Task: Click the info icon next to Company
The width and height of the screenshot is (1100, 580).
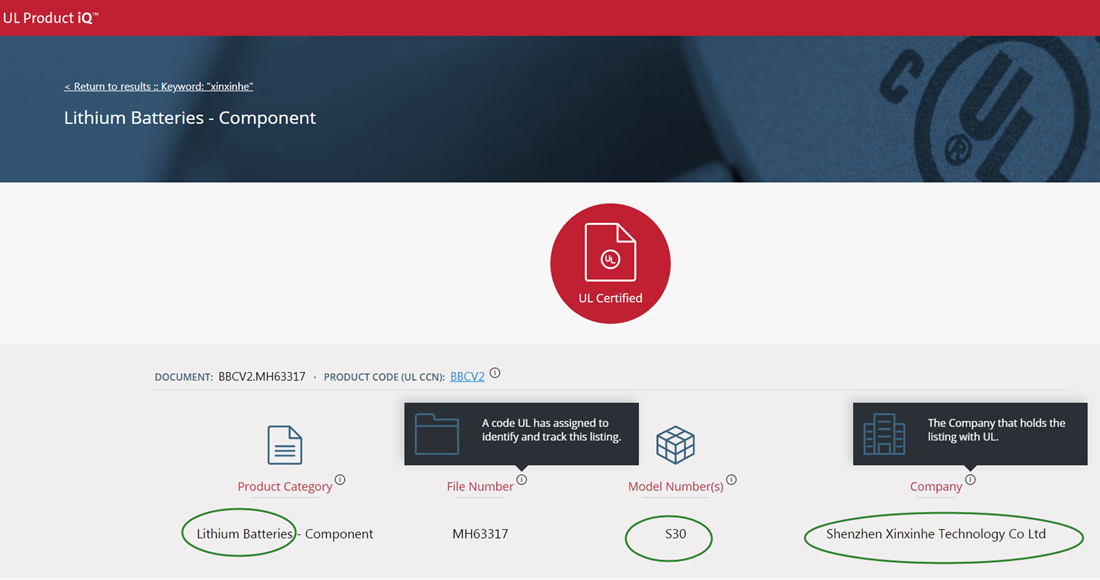Action: [970, 480]
